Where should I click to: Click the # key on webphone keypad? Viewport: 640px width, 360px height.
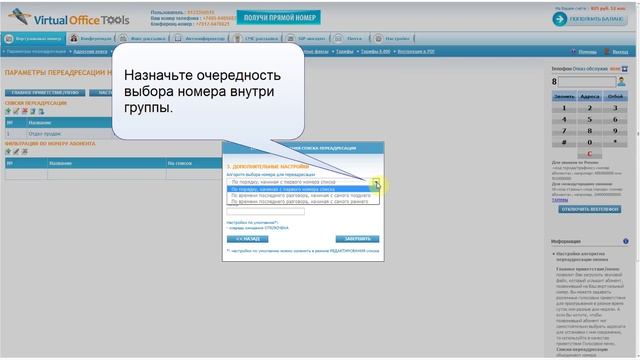(x=564, y=142)
